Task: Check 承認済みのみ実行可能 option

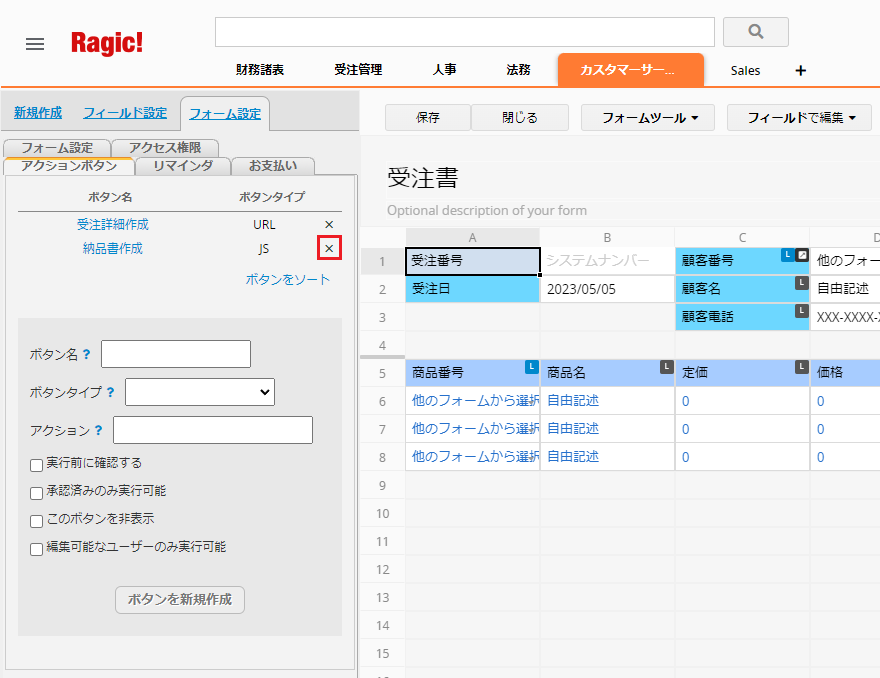Action: click(37, 492)
